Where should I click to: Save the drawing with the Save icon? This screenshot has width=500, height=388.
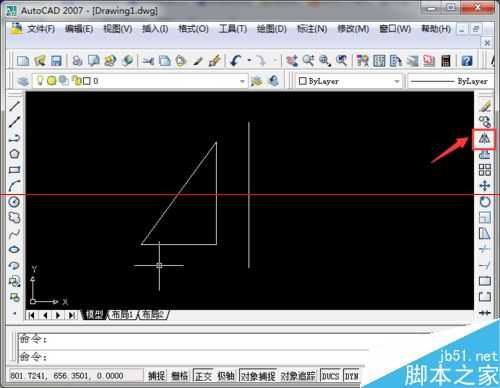56,61
